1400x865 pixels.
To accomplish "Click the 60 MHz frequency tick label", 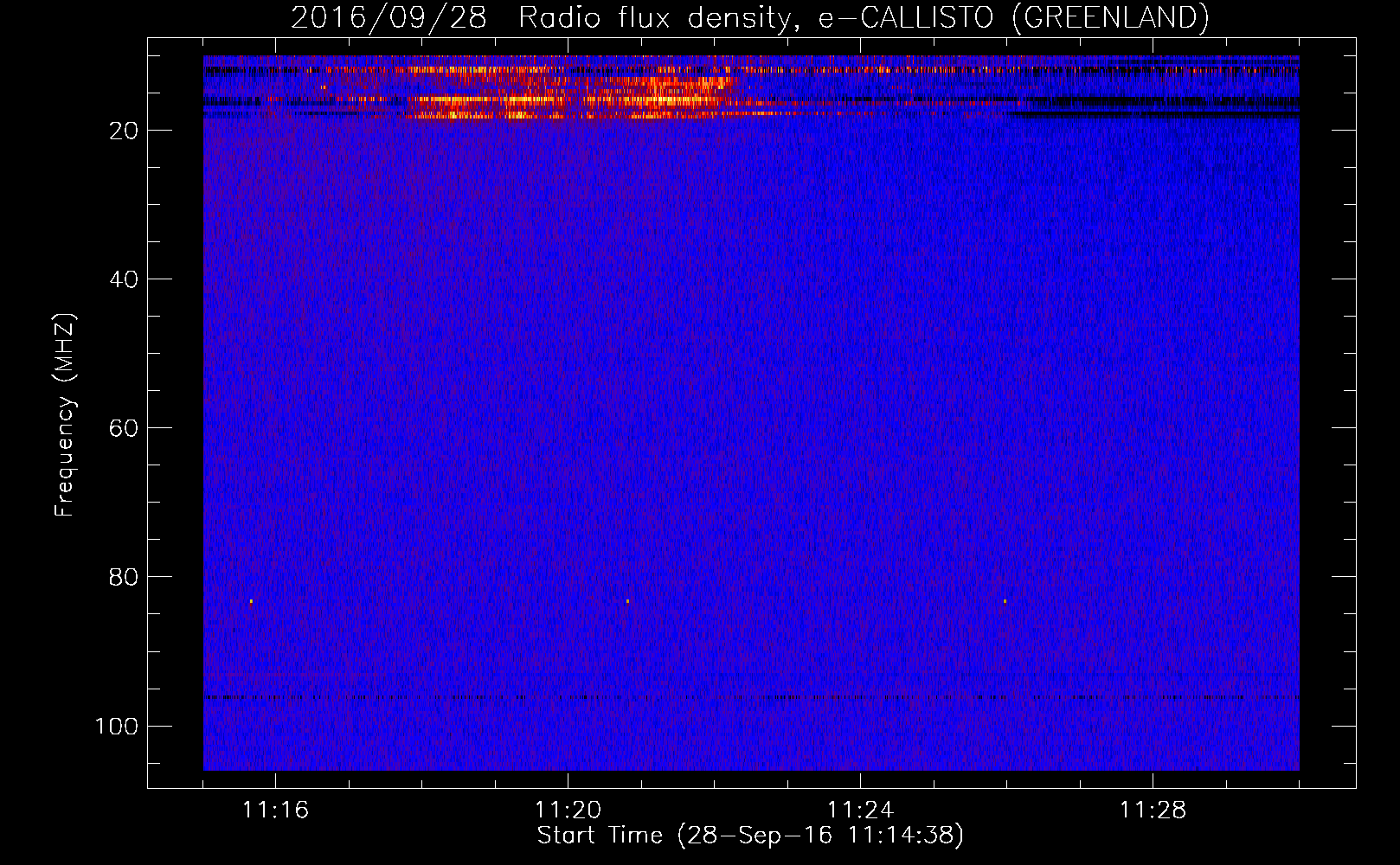I will pyautogui.click(x=125, y=428).
